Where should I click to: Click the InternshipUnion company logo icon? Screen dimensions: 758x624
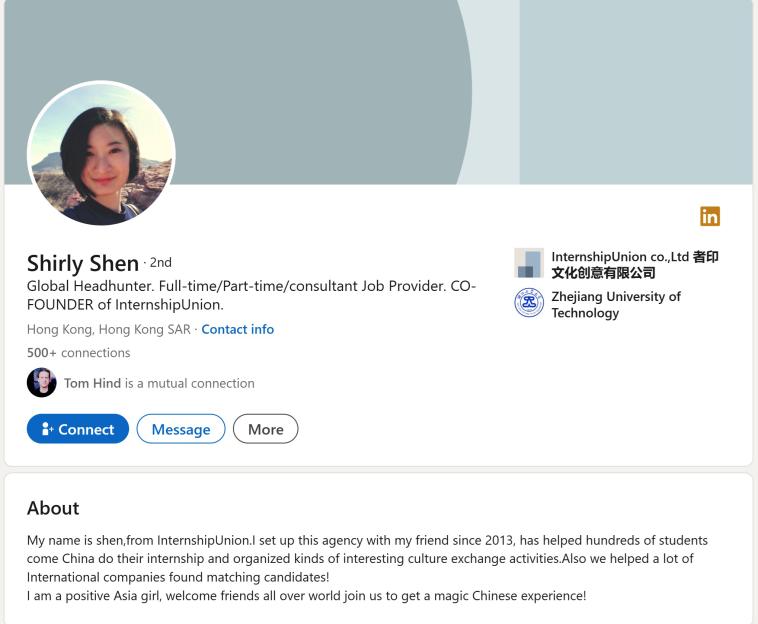[529, 263]
